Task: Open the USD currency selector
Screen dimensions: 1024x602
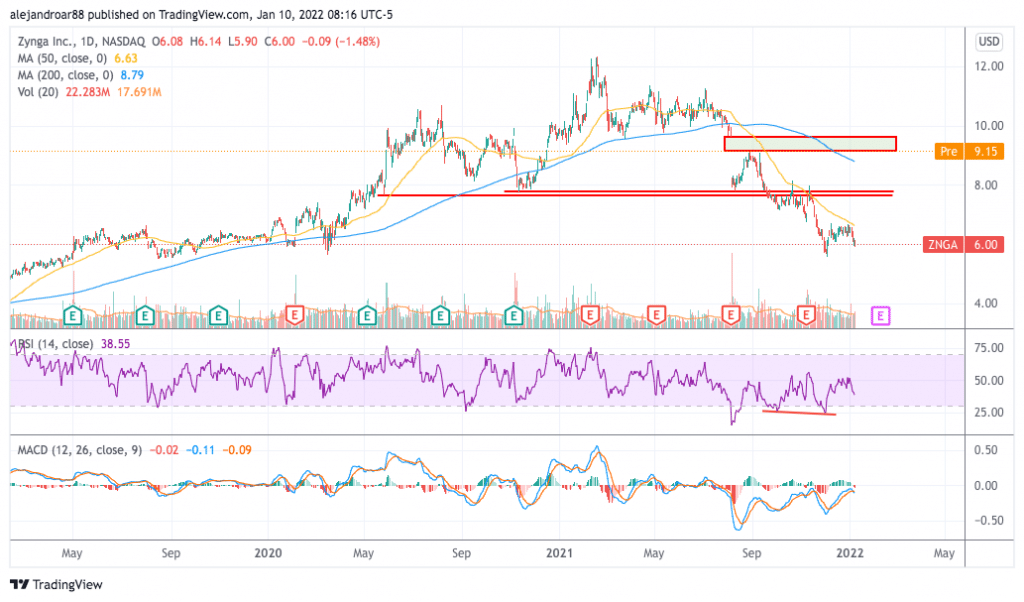Action: (x=989, y=42)
